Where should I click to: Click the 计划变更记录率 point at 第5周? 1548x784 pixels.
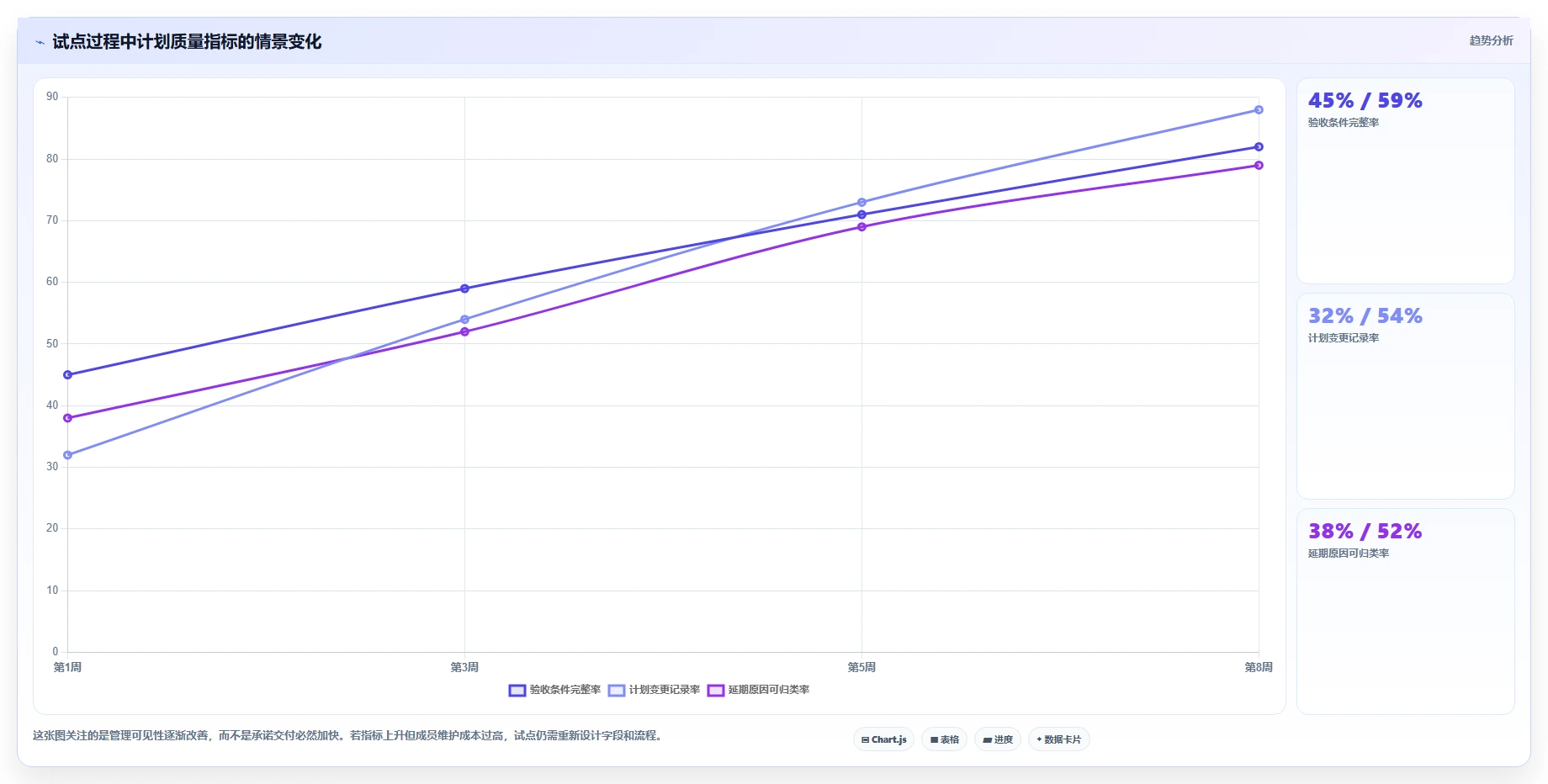[861, 202]
